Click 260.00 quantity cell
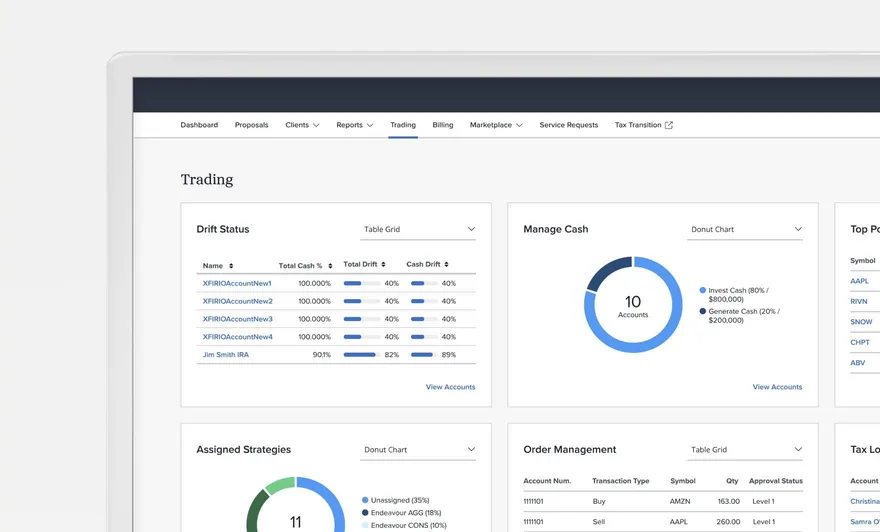Image resolution: width=880 pixels, height=532 pixels. point(728,521)
